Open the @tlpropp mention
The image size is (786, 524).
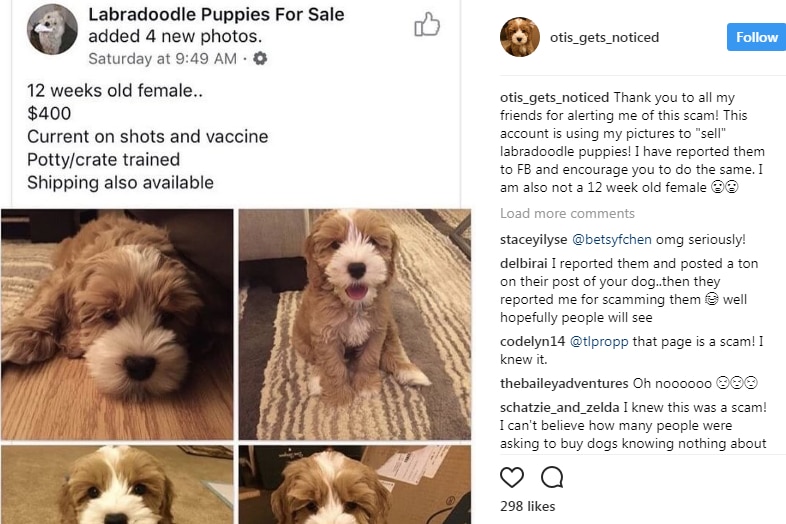pos(599,341)
